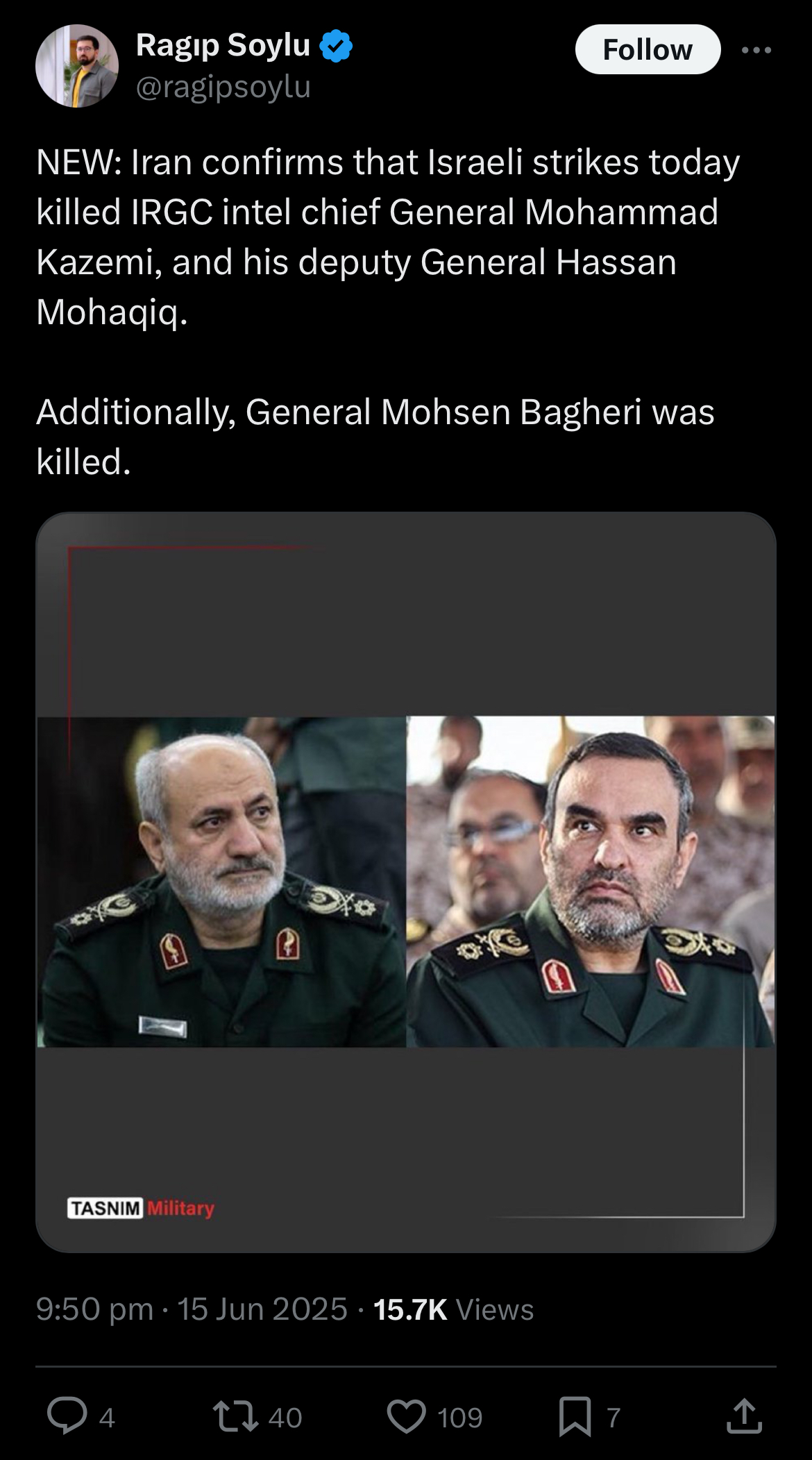View the 15.7K Views analytics
The height and width of the screenshot is (1460, 812).
(x=454, y=1309)
